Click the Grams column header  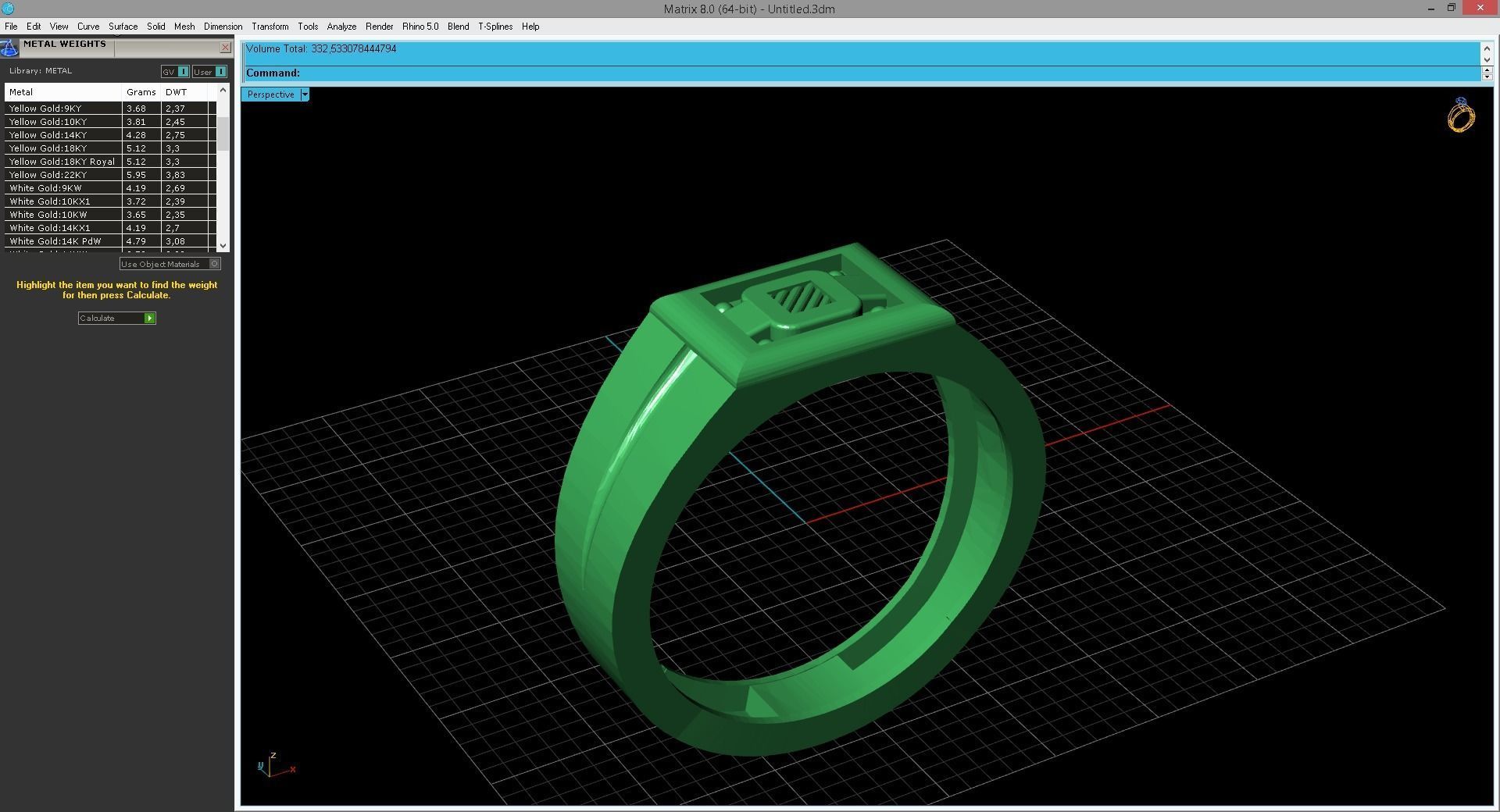point(141,92)
